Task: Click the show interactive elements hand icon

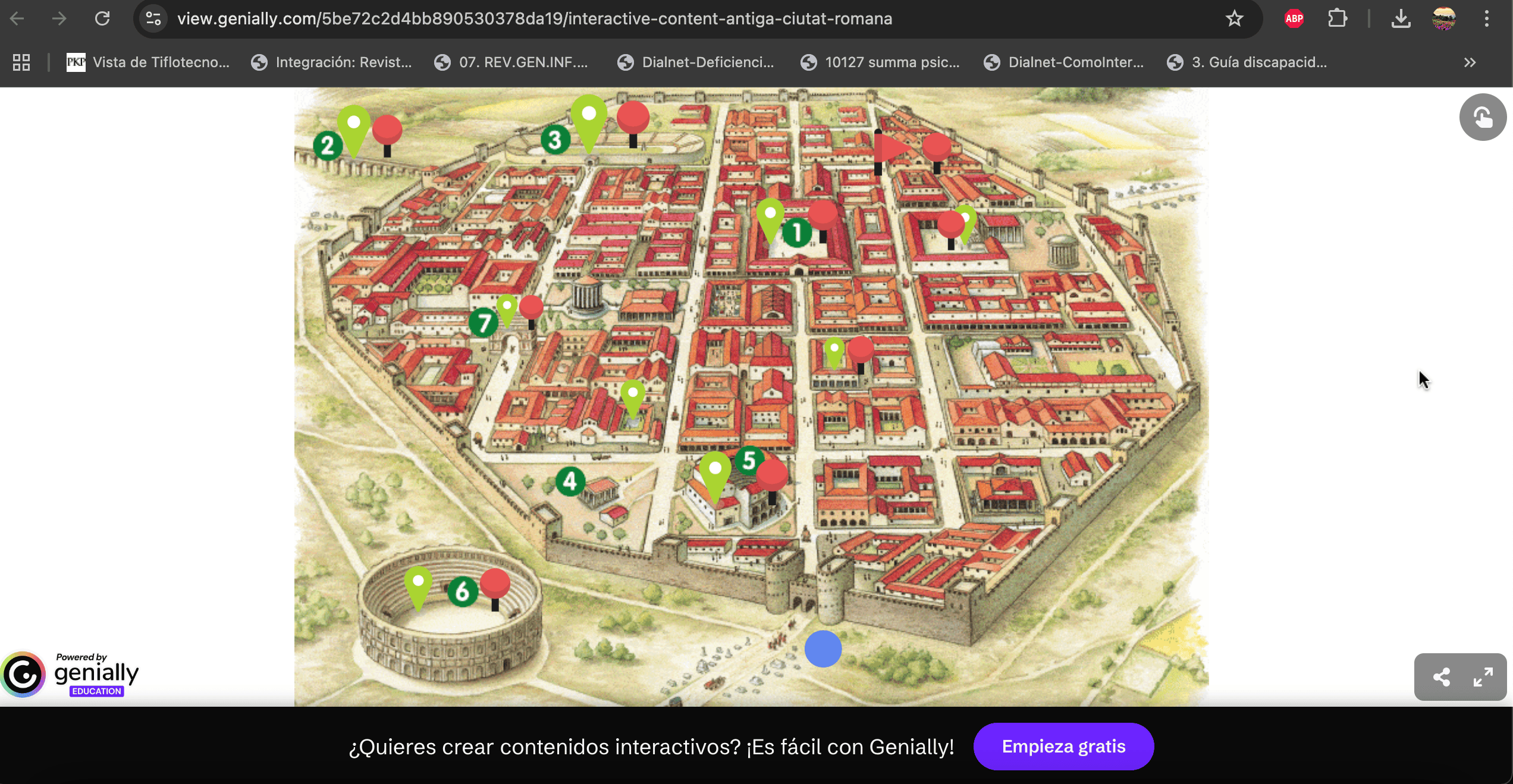Action: pos(1483,117)
